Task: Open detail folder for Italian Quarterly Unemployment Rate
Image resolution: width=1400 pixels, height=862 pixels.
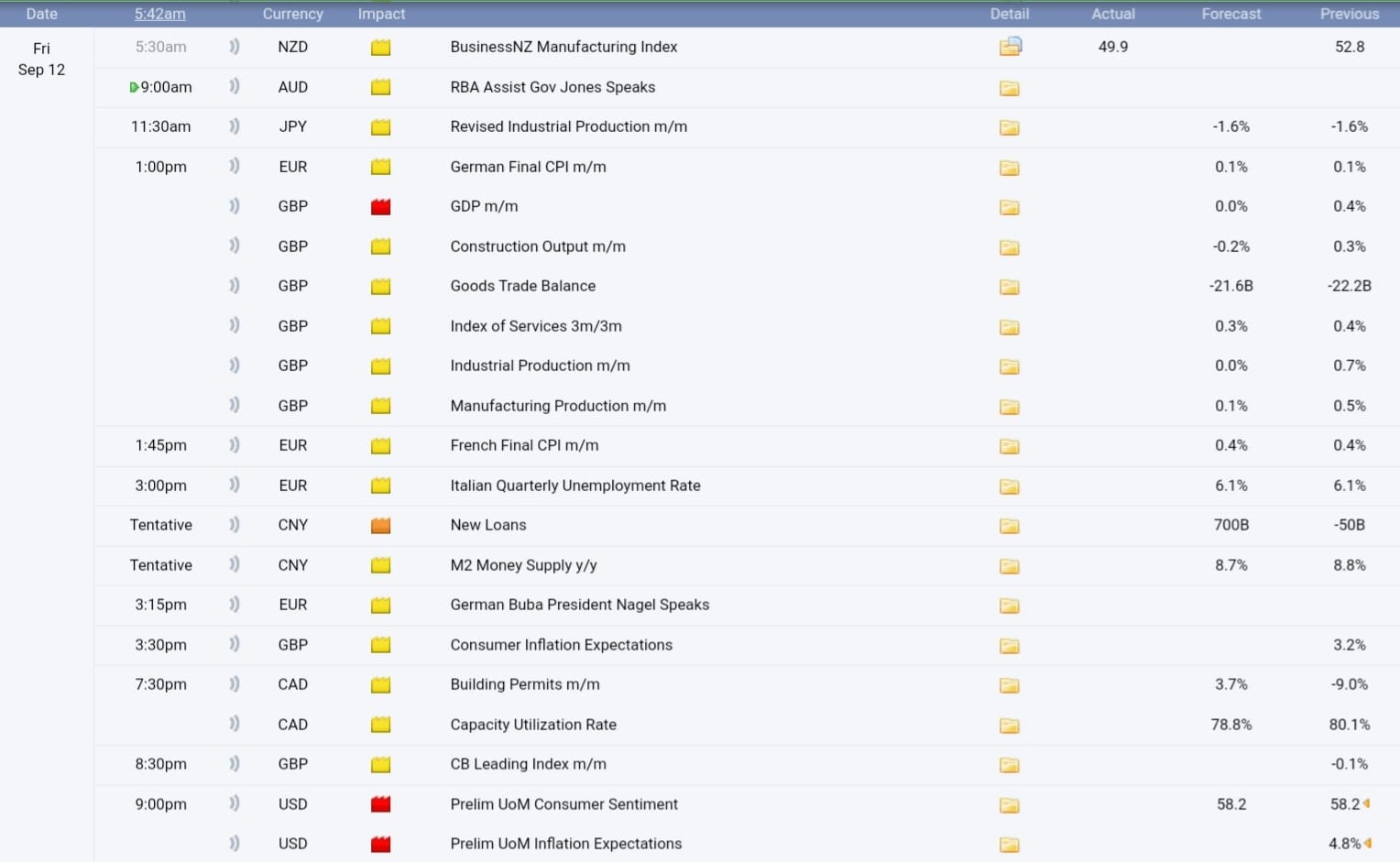Action: pos(1009,486)
